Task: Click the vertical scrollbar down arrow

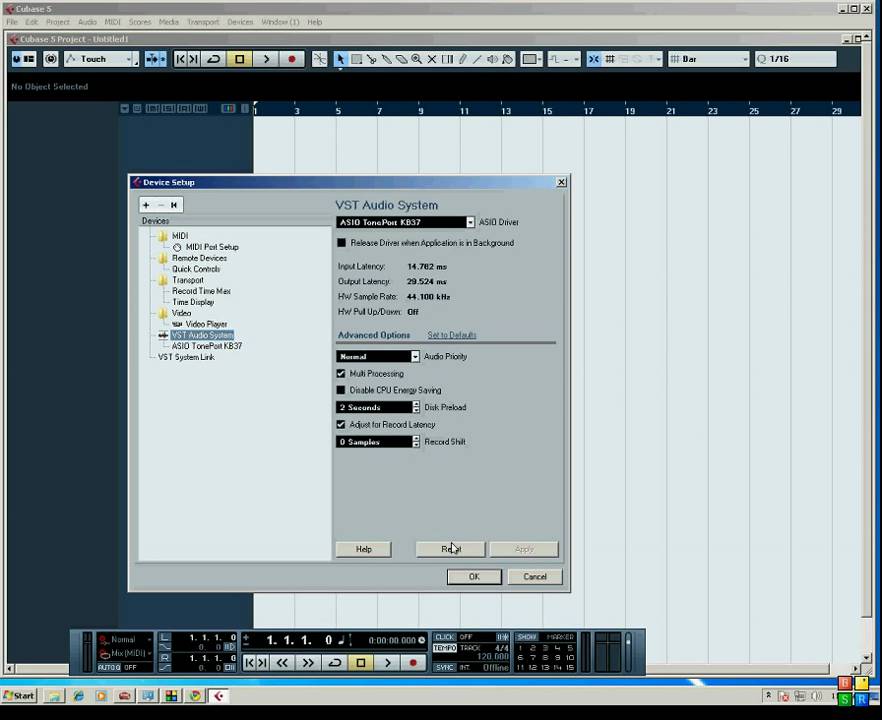Action: pos(867,657)
